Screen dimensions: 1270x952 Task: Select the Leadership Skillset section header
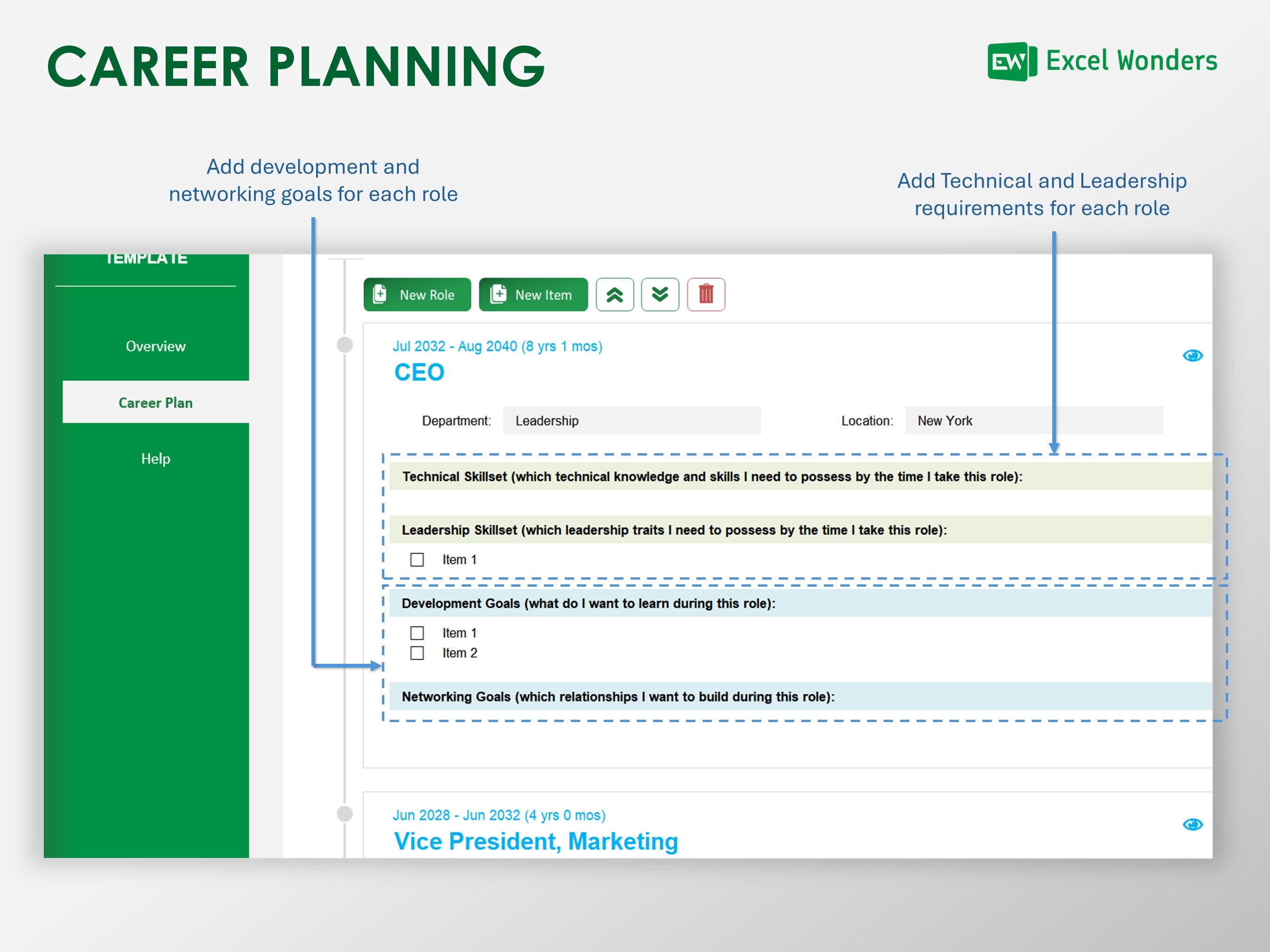click(801, 530)
